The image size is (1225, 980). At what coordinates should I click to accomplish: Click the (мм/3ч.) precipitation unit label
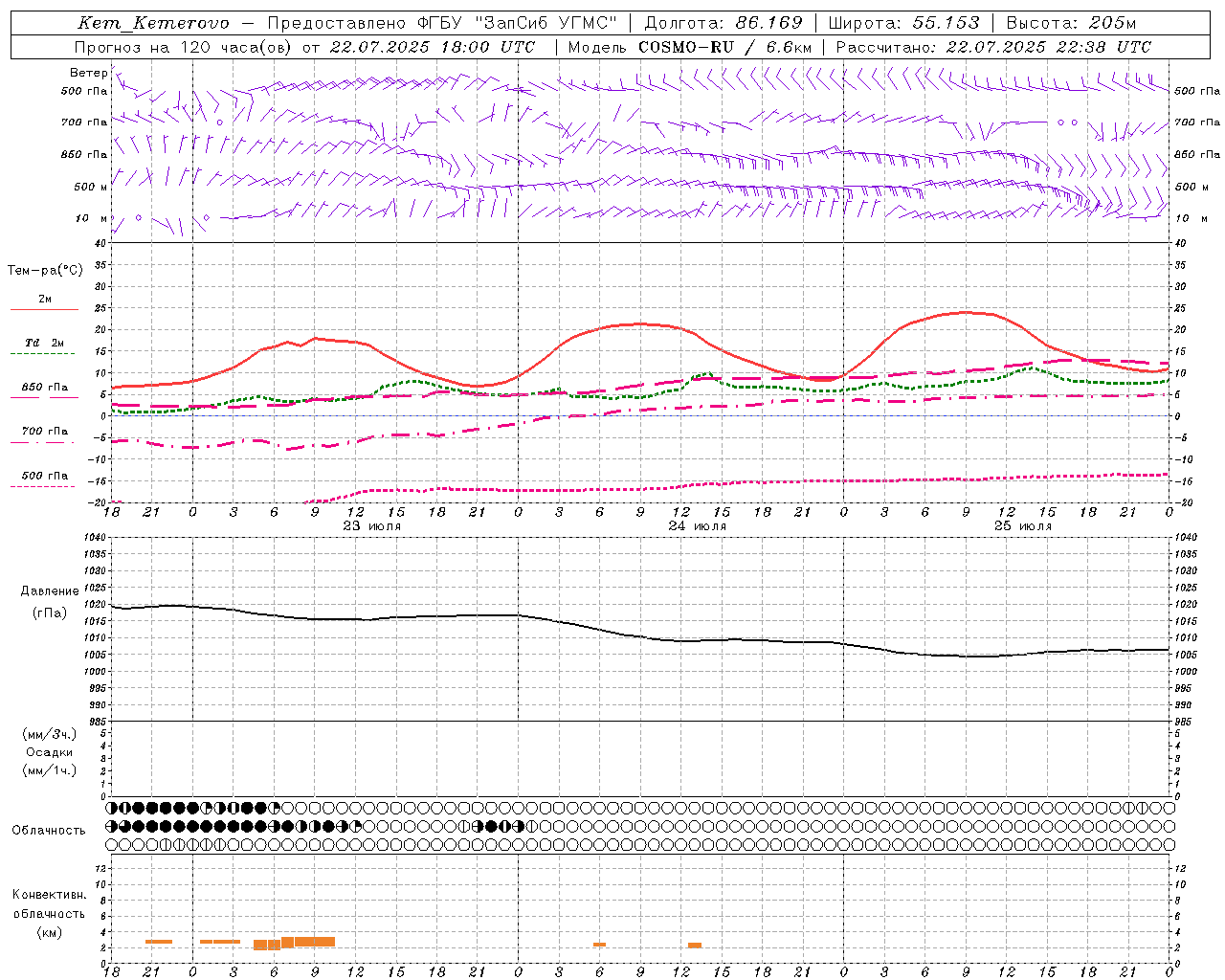50,734
